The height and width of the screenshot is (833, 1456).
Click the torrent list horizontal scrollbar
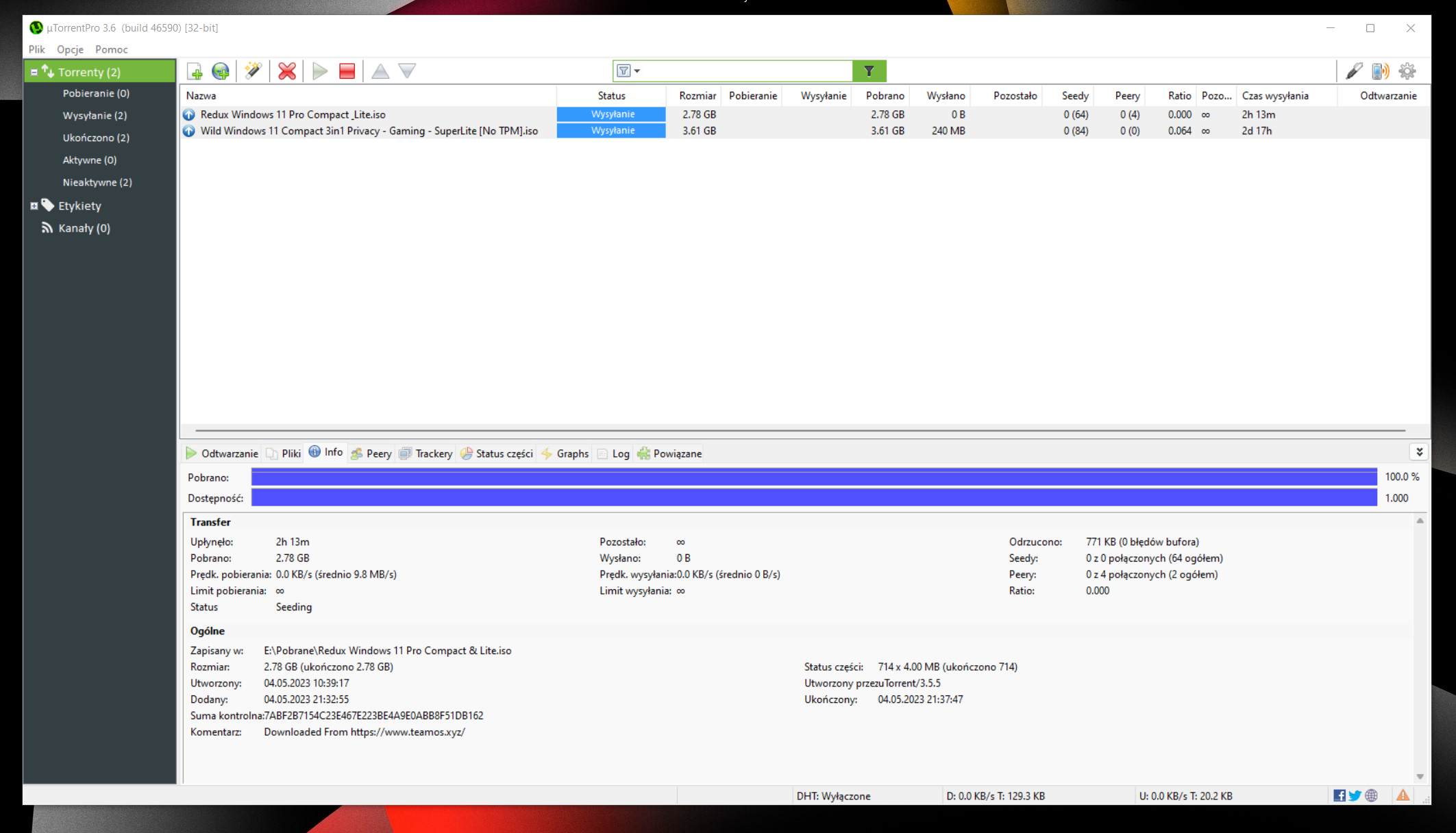(800, 431)
